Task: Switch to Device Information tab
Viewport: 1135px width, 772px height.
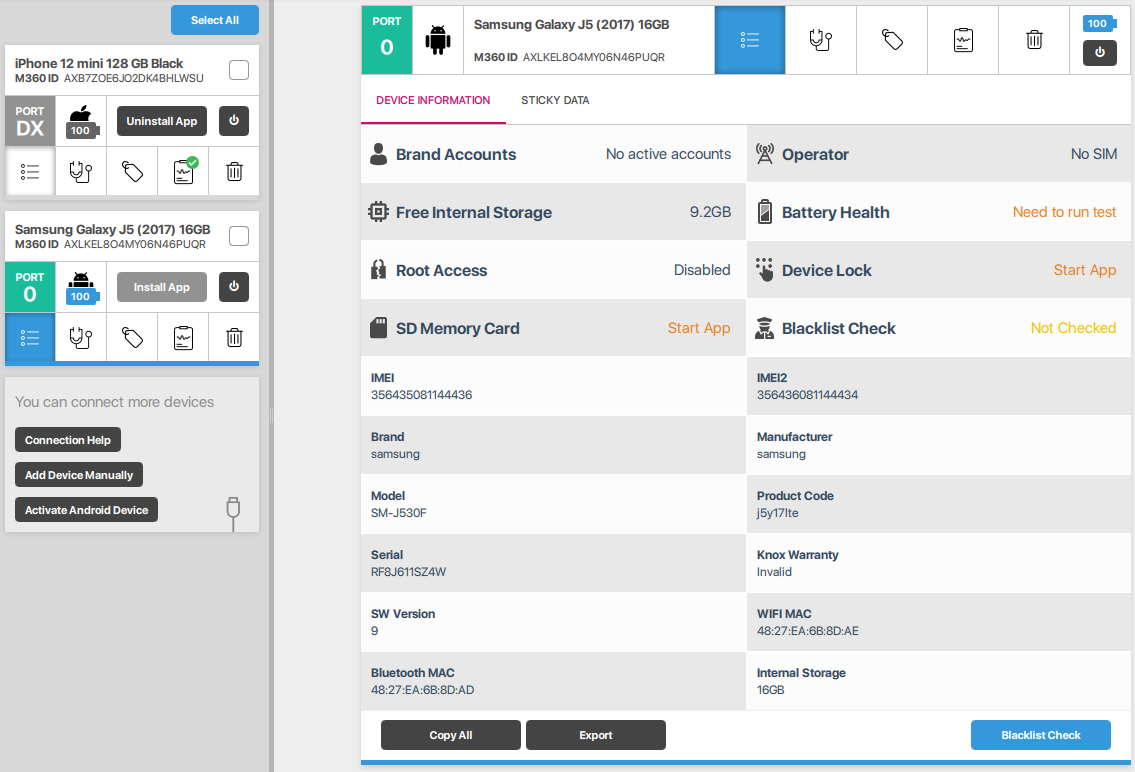Action: [x=433, y=101]
